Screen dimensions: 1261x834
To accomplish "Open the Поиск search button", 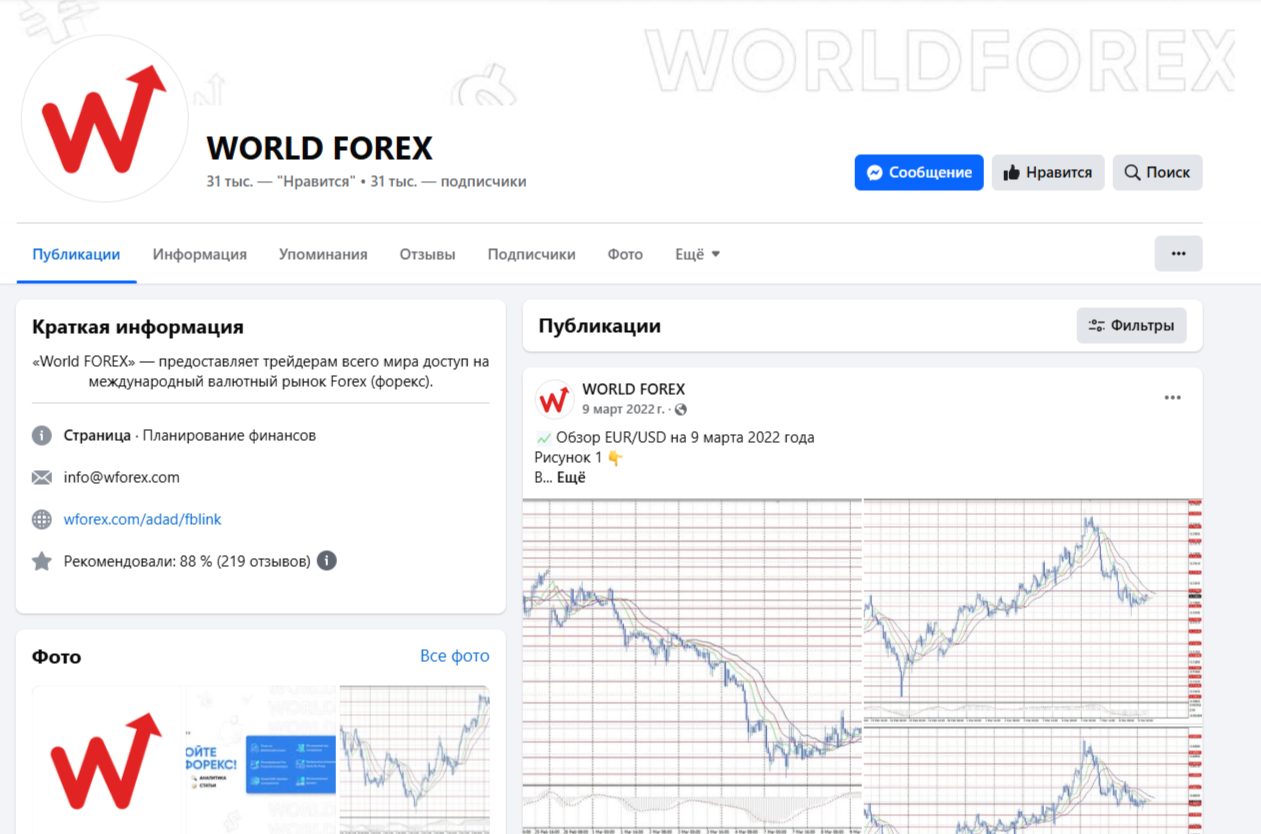I will (1157, 172).
